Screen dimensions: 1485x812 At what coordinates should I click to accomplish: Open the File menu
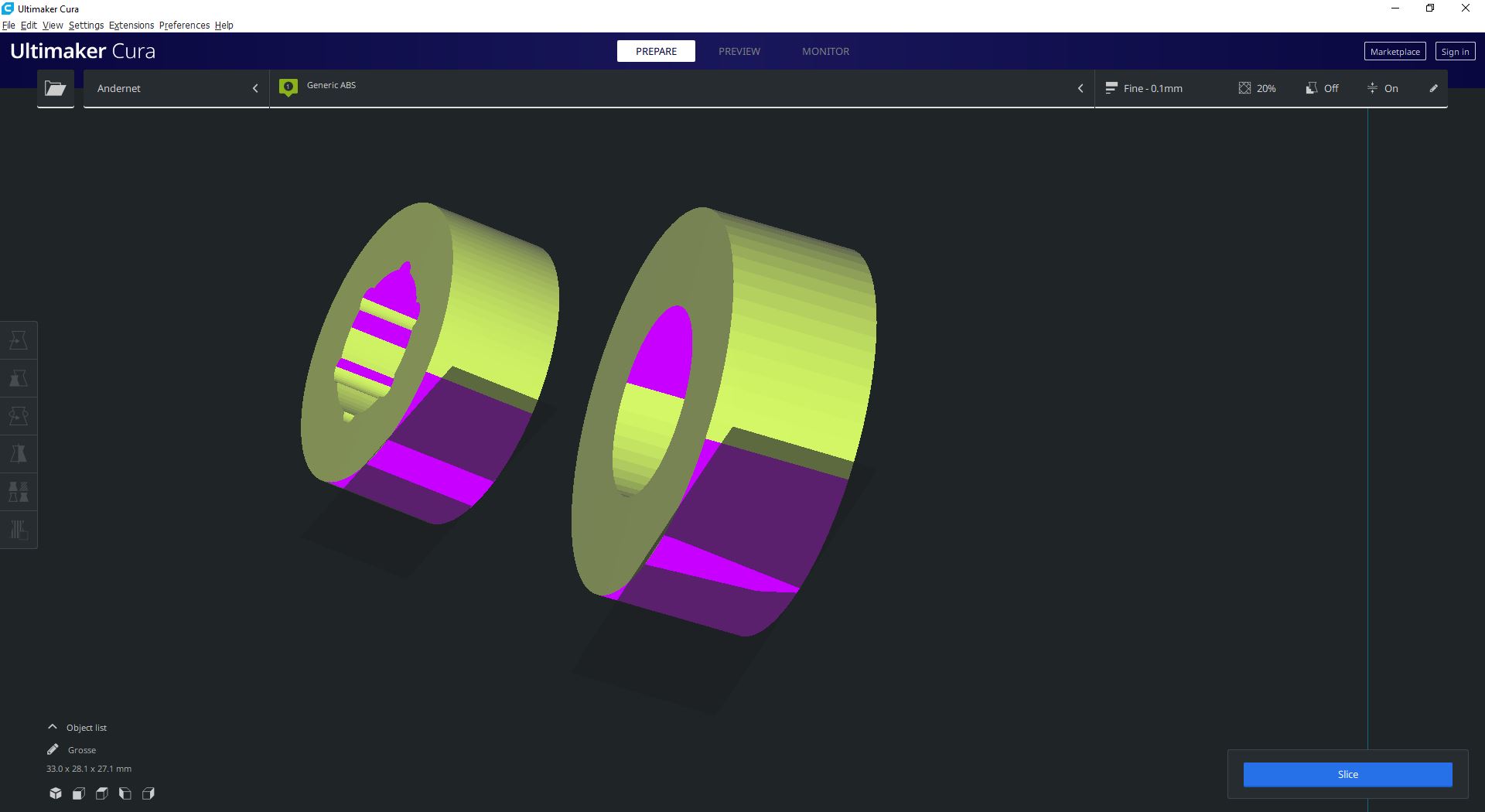point(9,25)
